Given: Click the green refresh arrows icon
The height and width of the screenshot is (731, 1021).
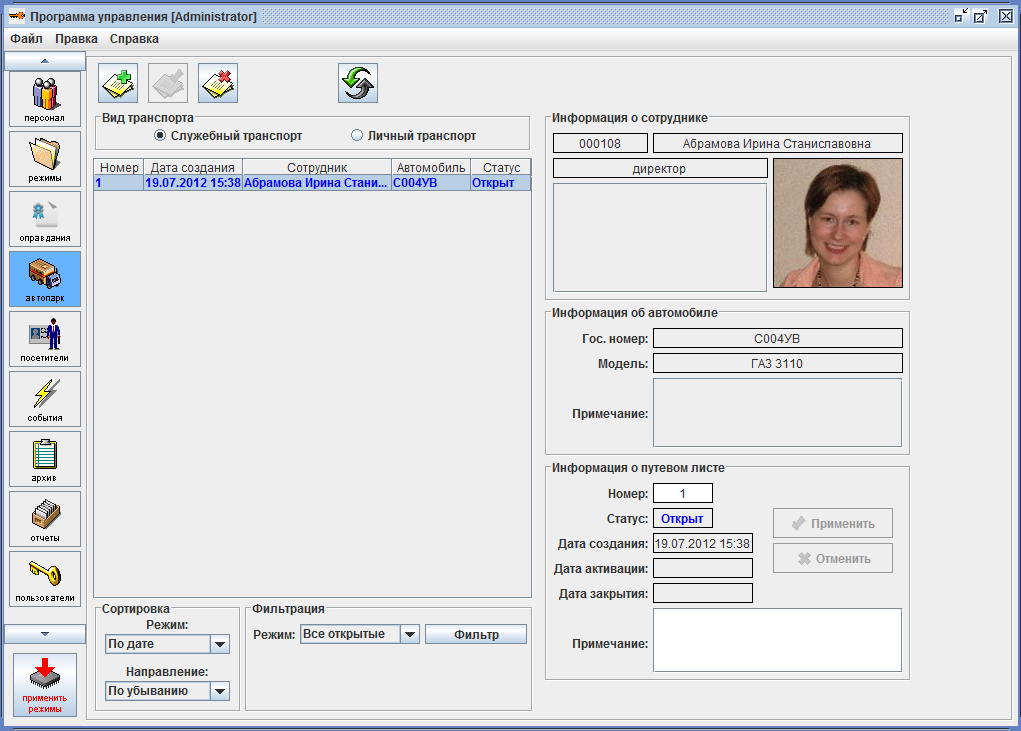Looking at the screenshot, I should (x=358, y=84).
